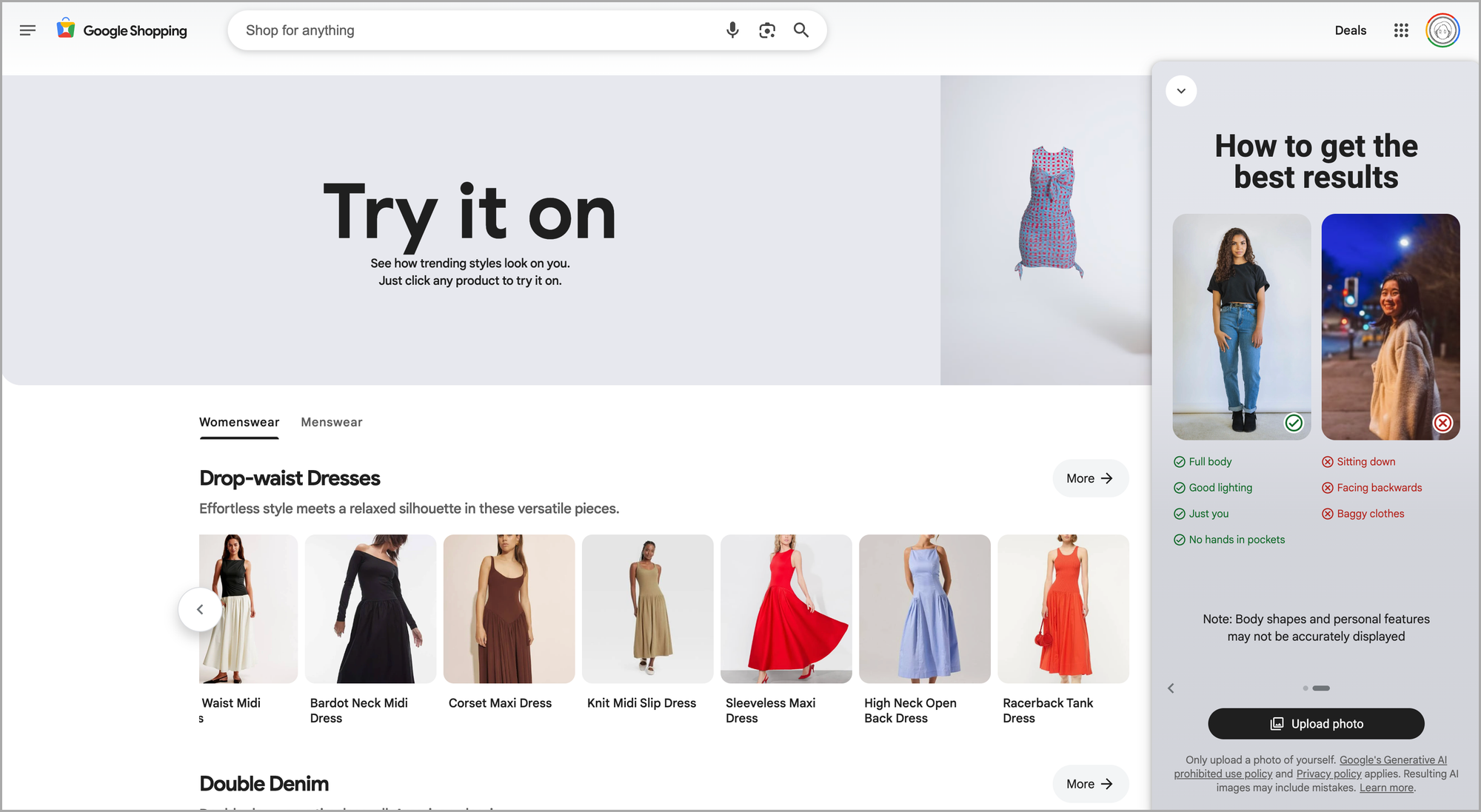Select the Womenswear tab
1481x812 pixels.
[239, 422]
